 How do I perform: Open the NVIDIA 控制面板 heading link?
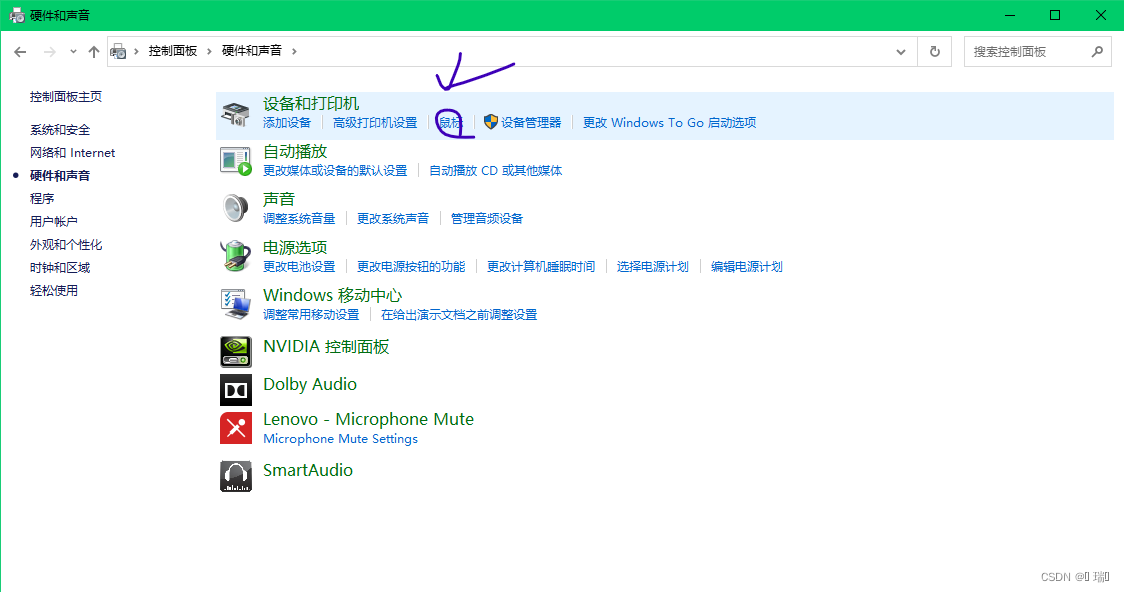coord(326,347)
